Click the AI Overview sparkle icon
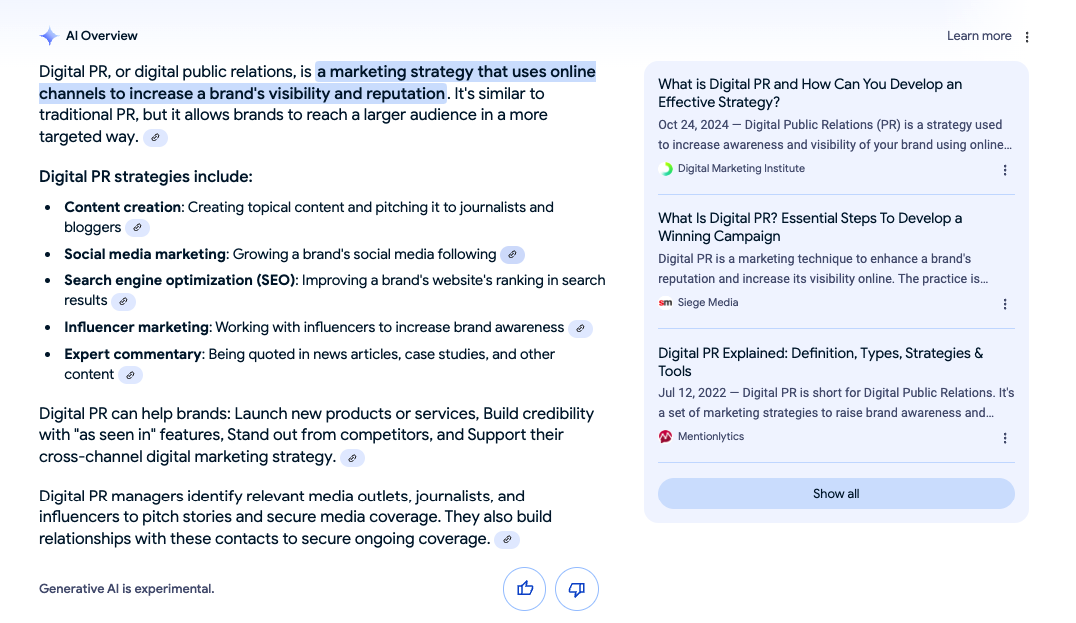This screenshot has height=623, width=1076. click(49, 36)
